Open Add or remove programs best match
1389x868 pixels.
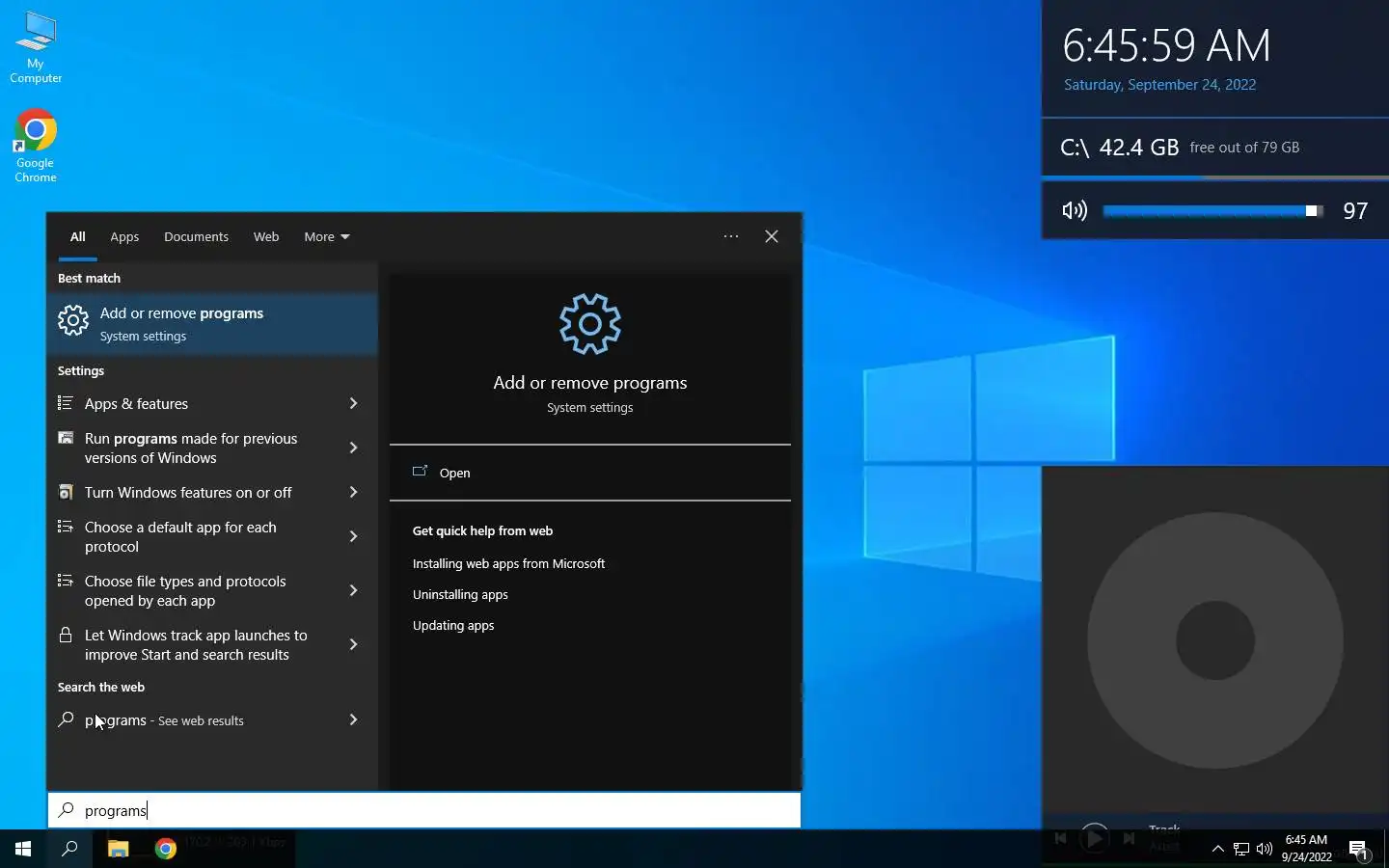pos(212,324)
